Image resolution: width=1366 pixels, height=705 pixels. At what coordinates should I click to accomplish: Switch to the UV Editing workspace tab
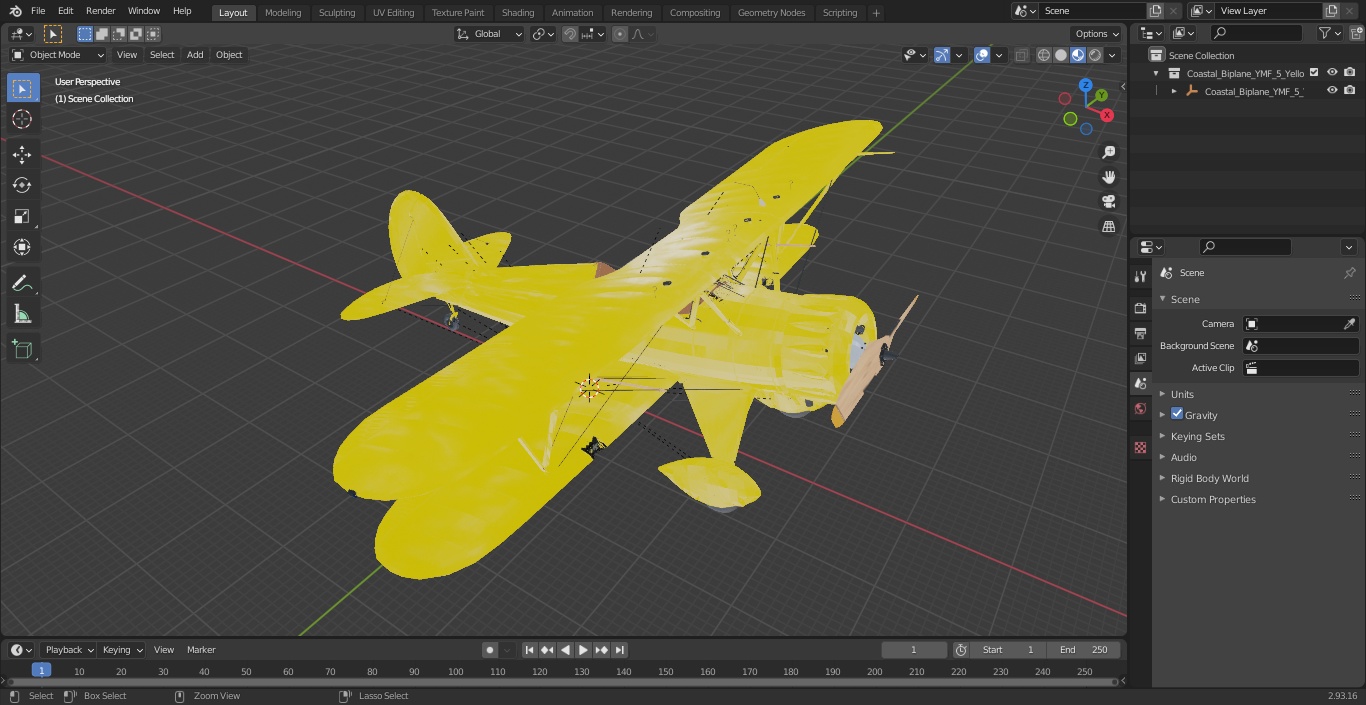pos(393,13)
